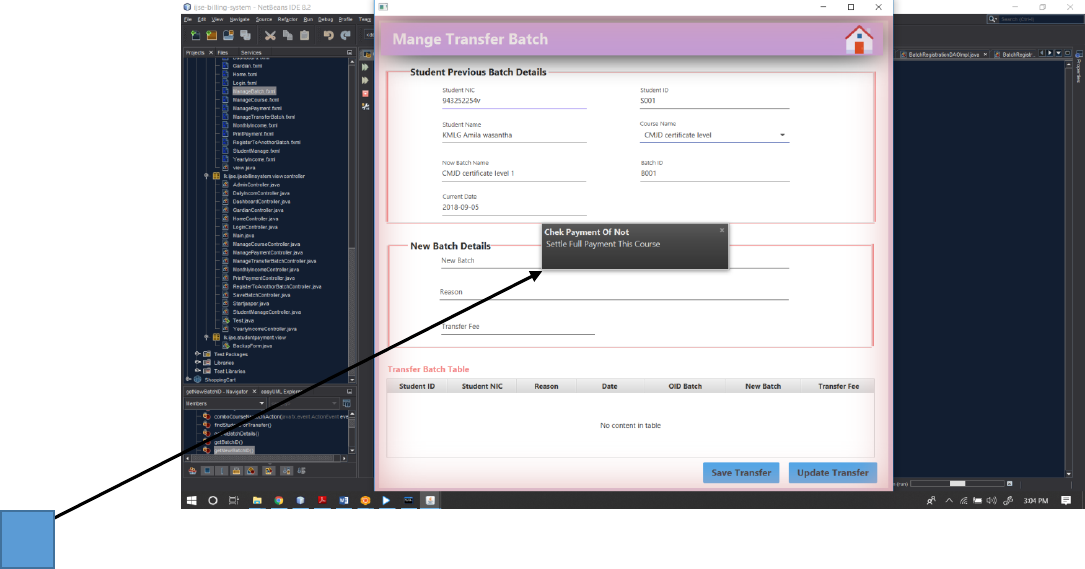1085x569 pixels.
Task: Click the down arrow of the Projects panel scrollbar
Action: pyautogui.click(x=352, y=379)
